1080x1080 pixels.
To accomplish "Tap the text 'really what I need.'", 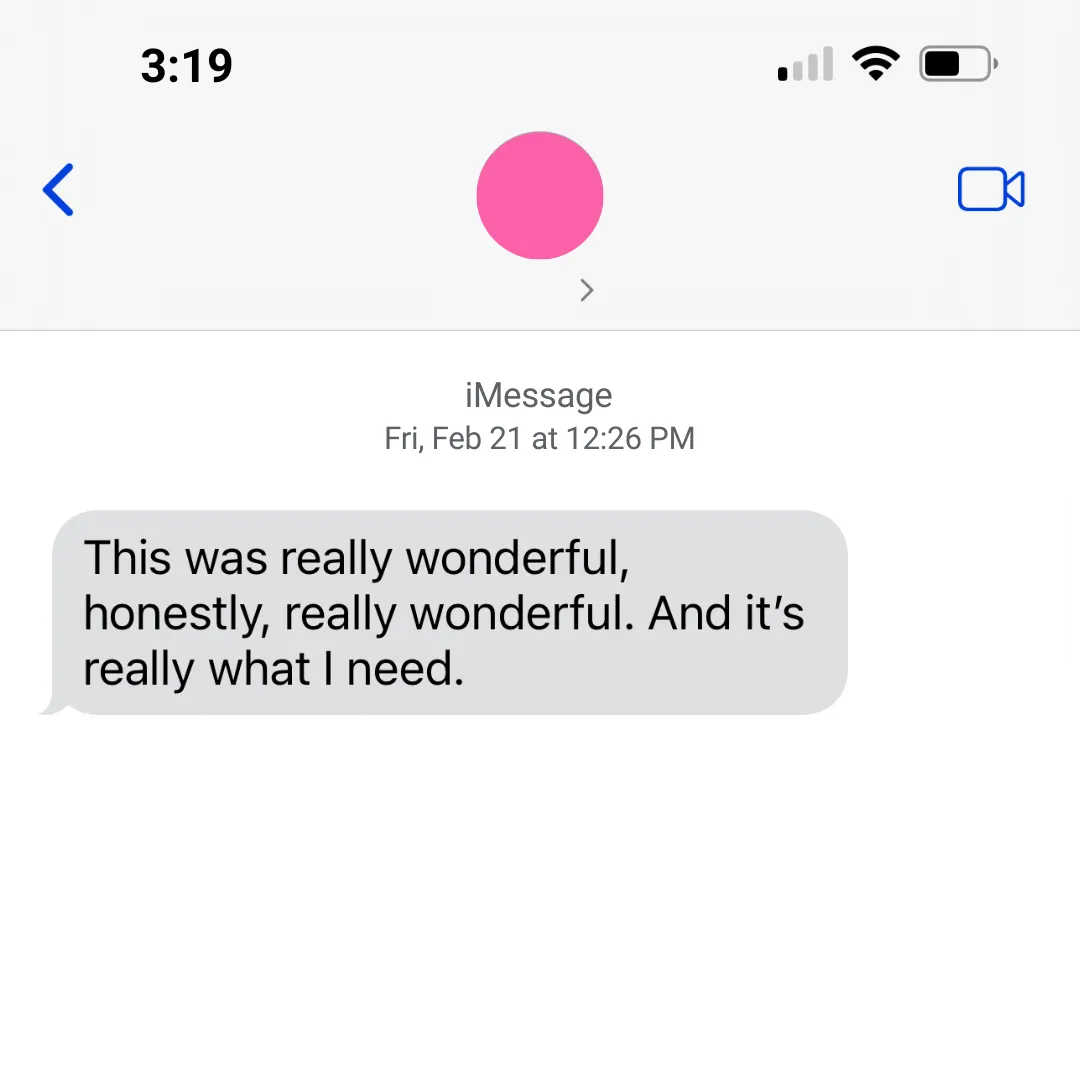I will [273, 669].
